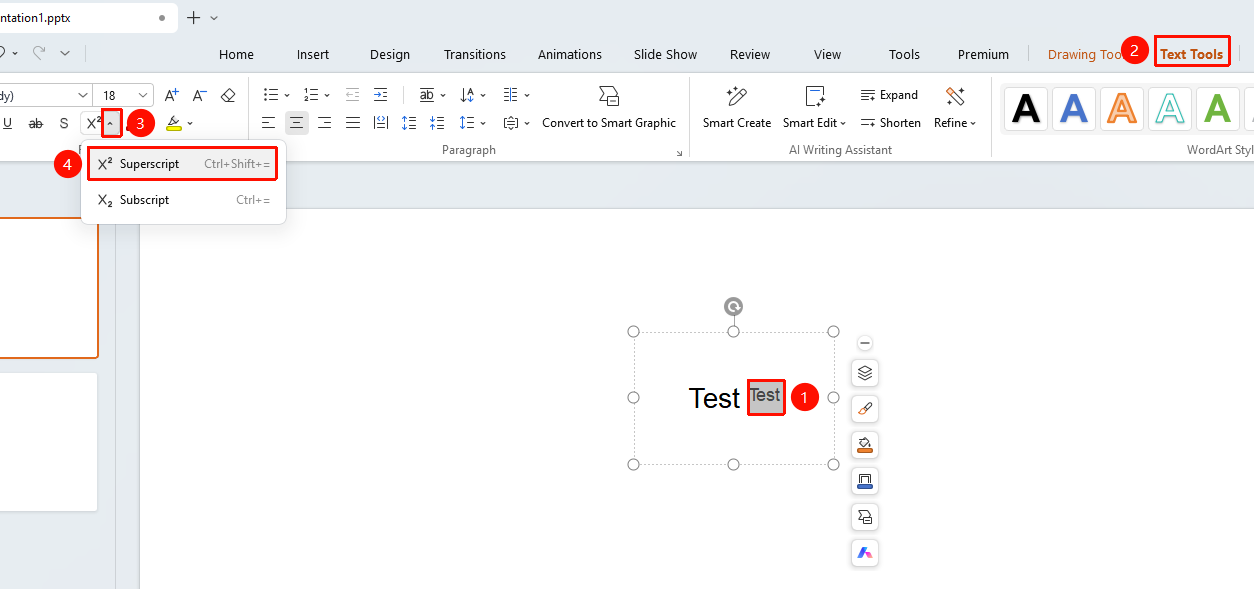Center align the text
The width and height of the screenshot is (1254, 589).
coord(296,123)
